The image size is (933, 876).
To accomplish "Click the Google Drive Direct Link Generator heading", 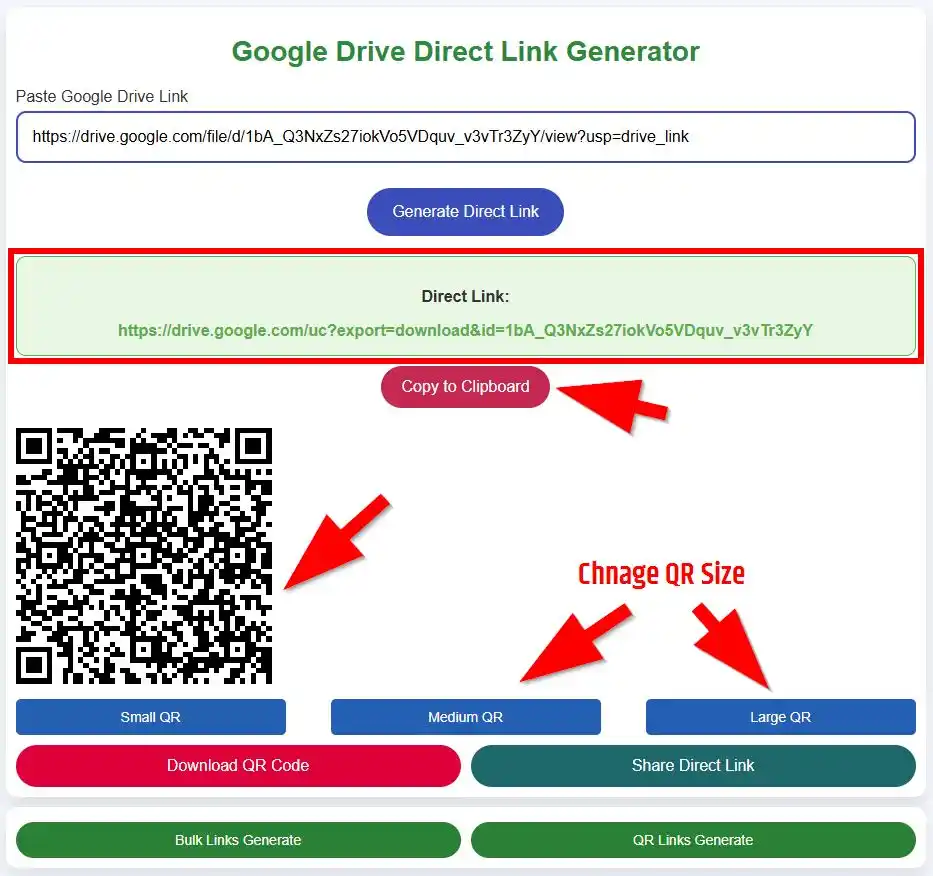I will 465,51.
